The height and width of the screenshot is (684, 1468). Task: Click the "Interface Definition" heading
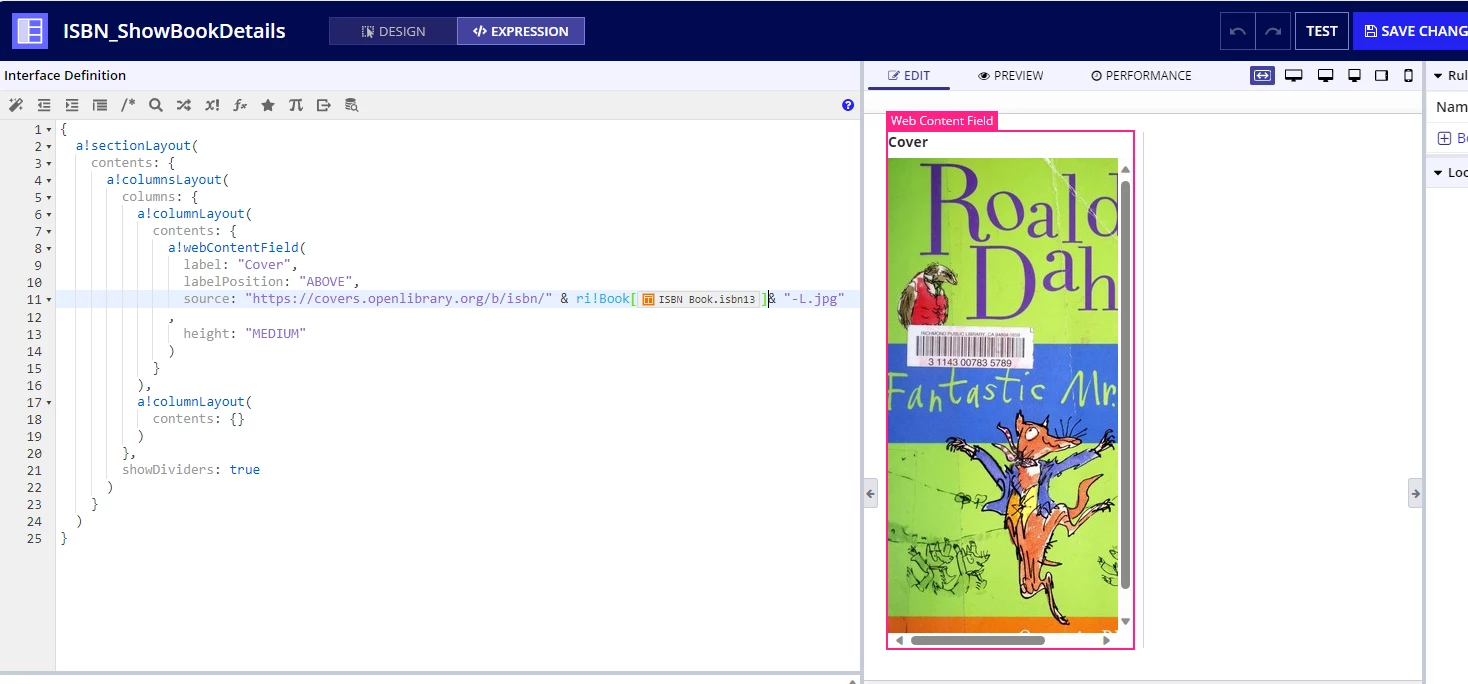65,75
